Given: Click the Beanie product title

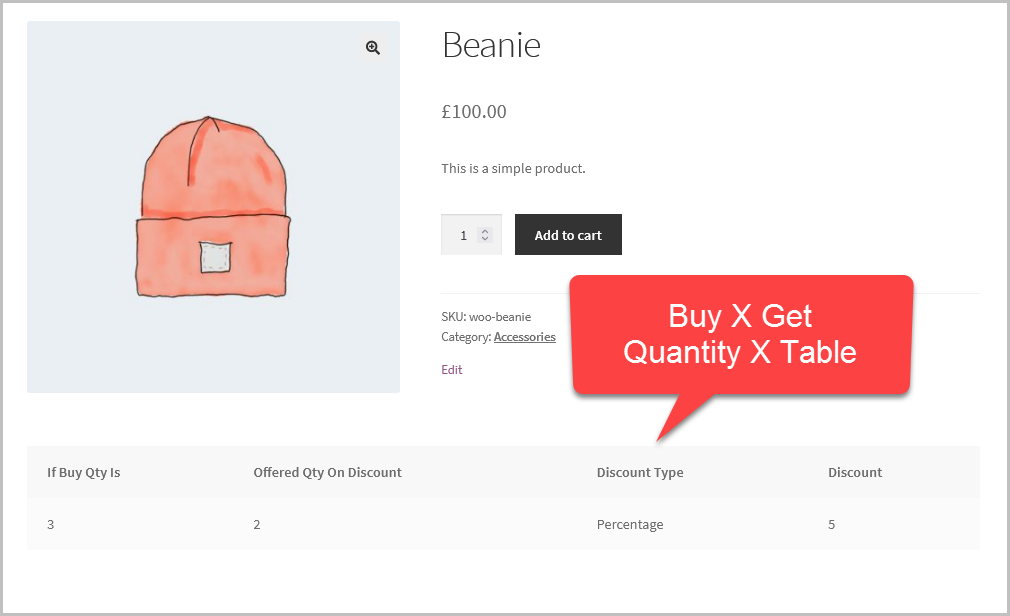Looking at the screenshot, I should pyautogui.click(x=491, y=45).
